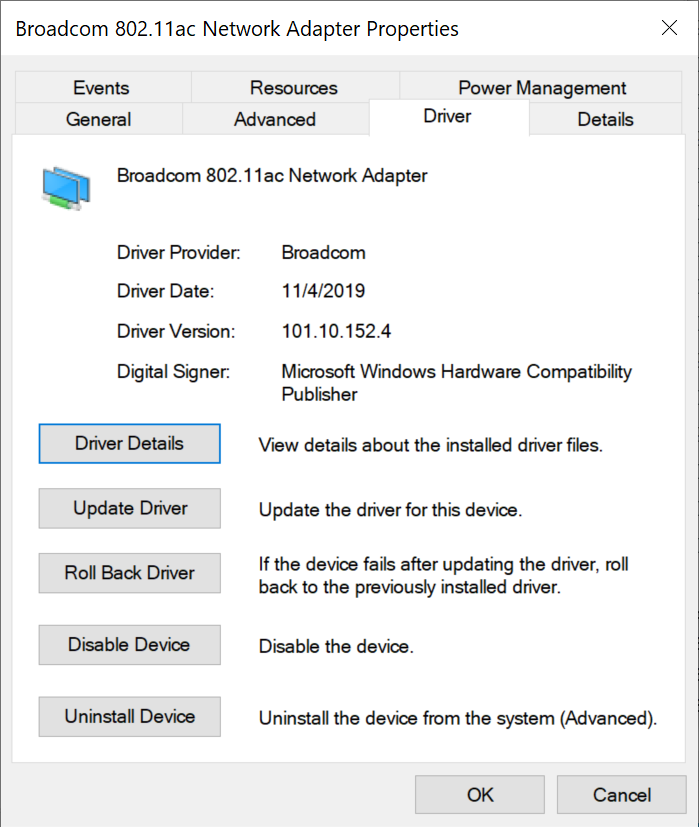
Task: Select the Power Management tab
Action: (x=542, y=88)
